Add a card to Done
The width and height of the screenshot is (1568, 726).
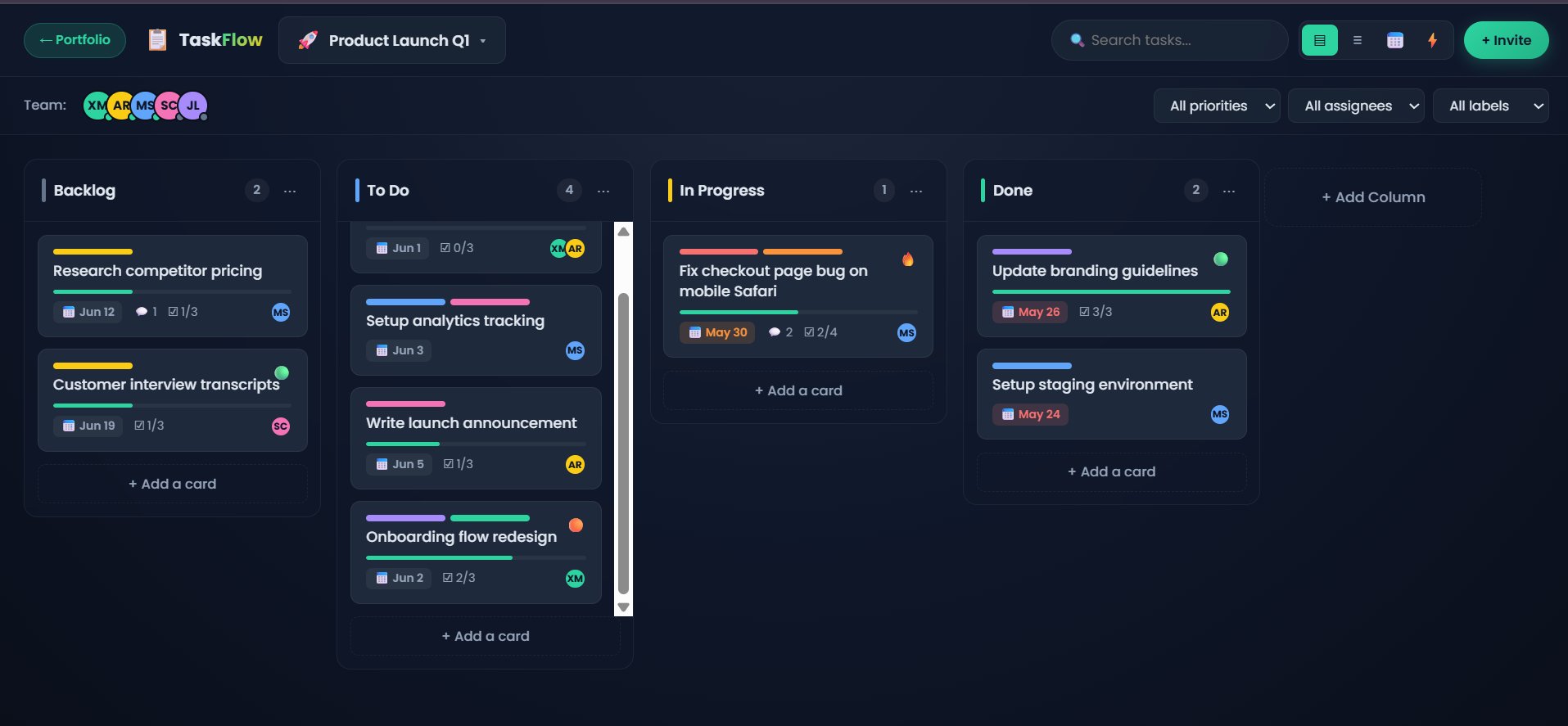point(1112,471)
